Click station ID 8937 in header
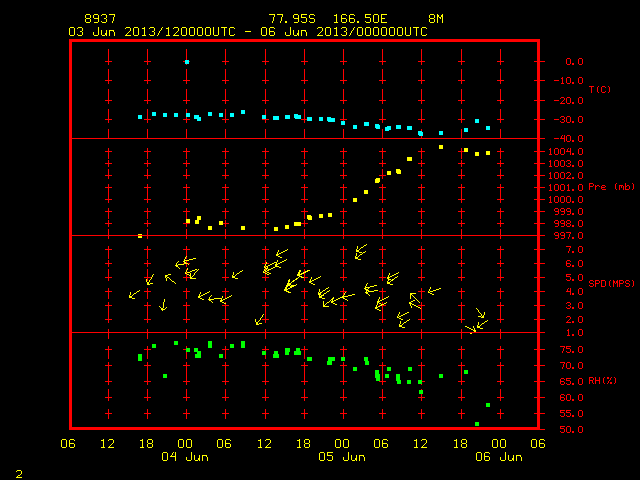This screenshot has width=640, height=480. click(x=100, y=19)
